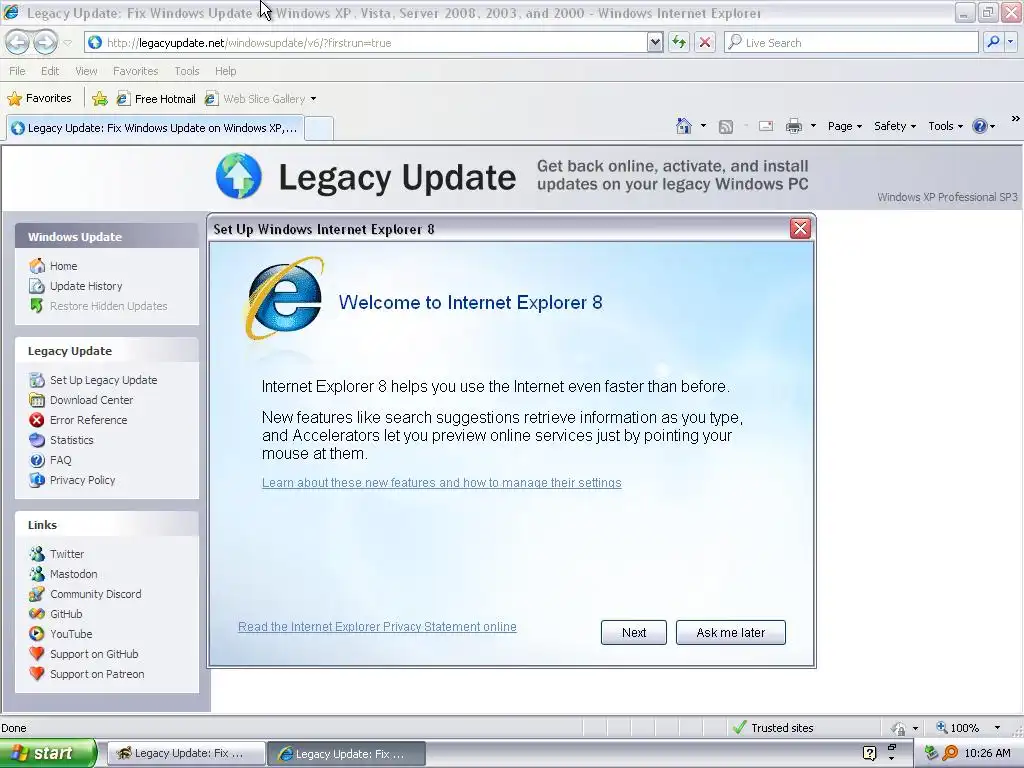The image size is (1024, 768).
Task: Open the Support on GitHub link
Action: point(94,654)
